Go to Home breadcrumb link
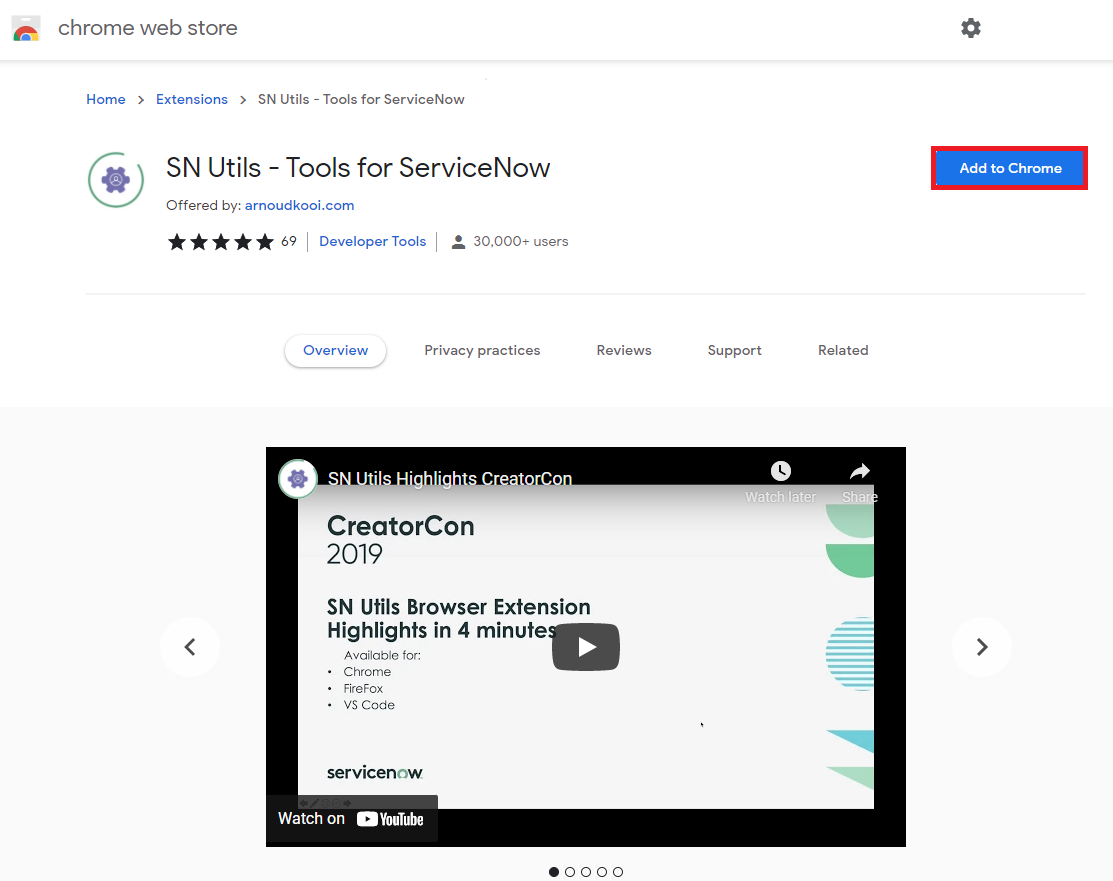This screenshot has width=1113, height=881. 106,99
